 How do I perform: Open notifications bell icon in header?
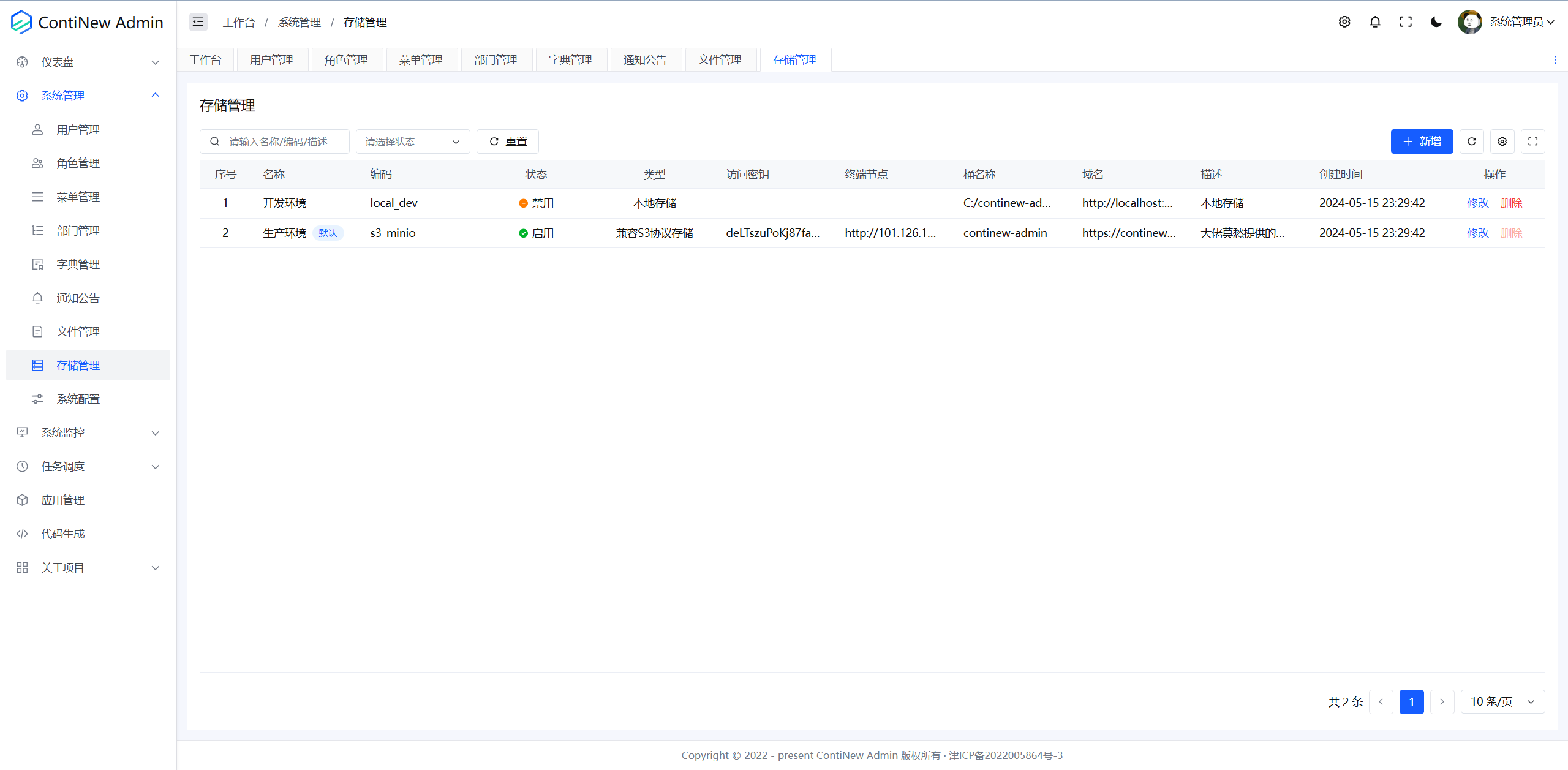(1375, 22)
